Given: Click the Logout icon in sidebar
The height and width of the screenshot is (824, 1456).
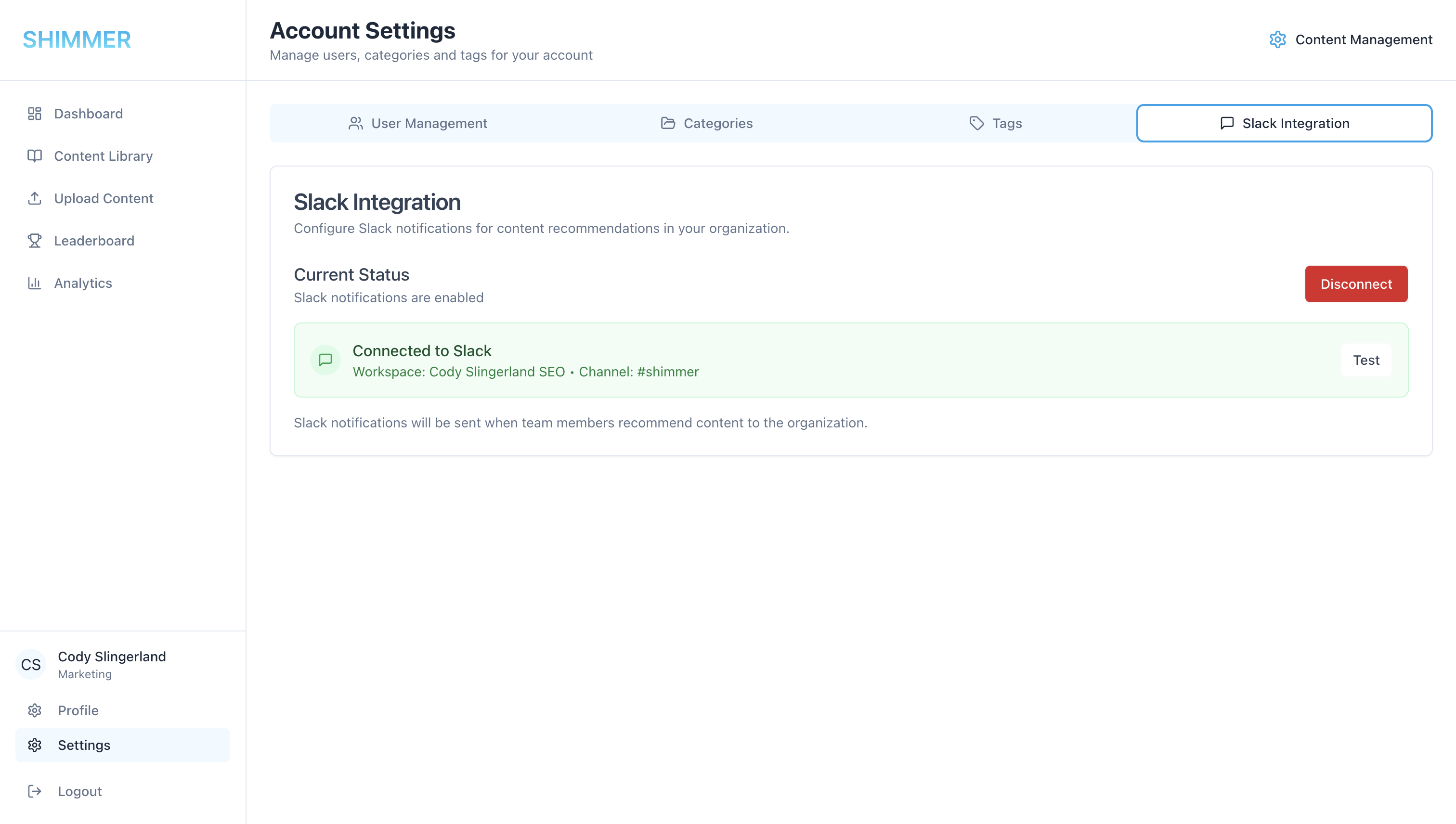Looking at the screenshot, I should [35, 791].
